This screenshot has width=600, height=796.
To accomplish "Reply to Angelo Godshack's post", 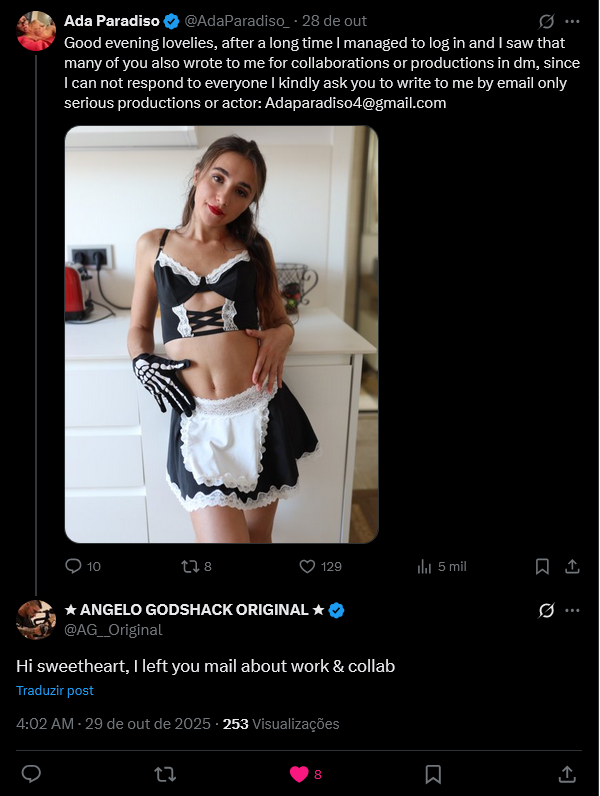I will pyautogui.click(x=31, y=774).
